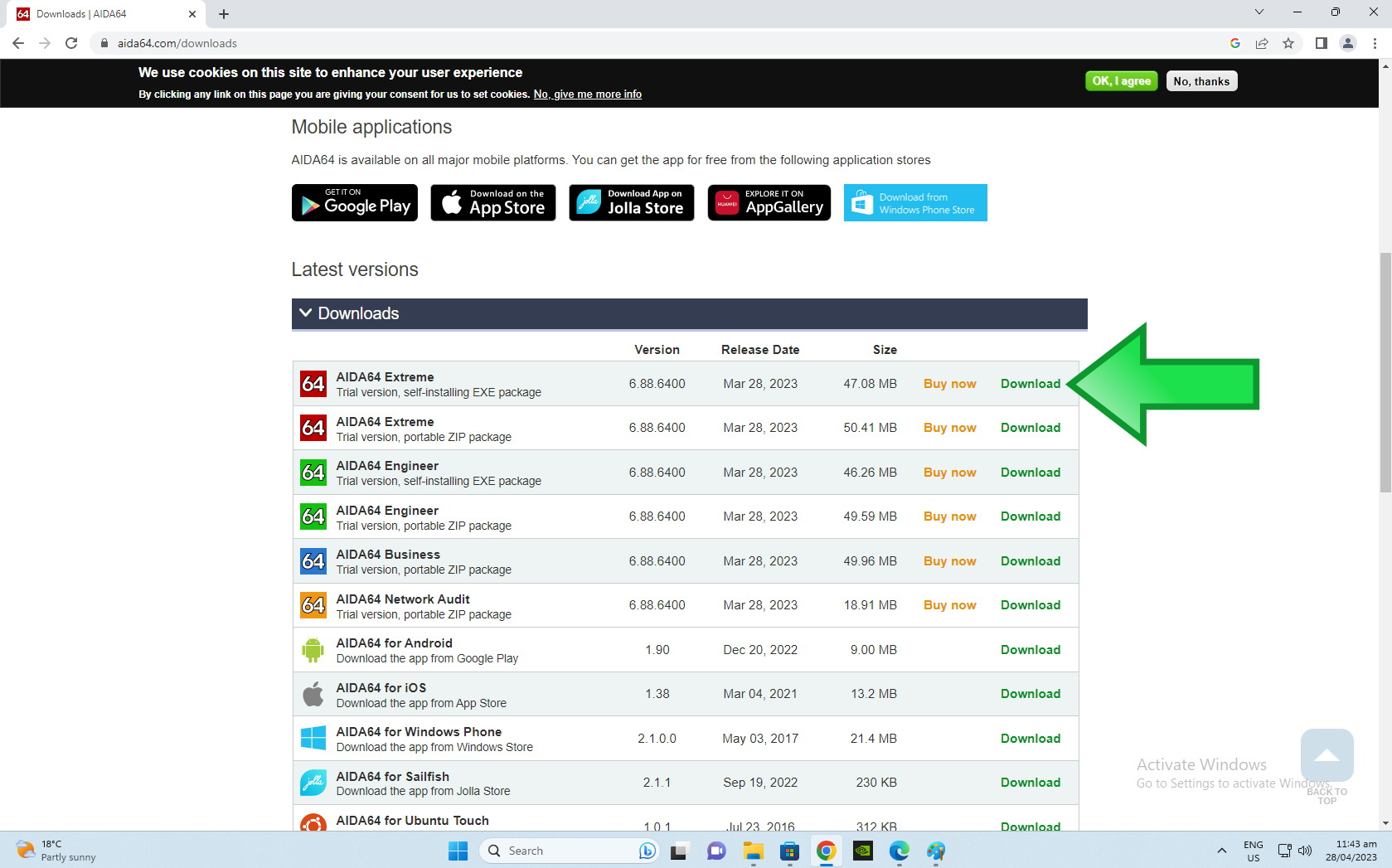1392x868 pixels.
Task: Download AIDA64 Network Audit ZIP
Action: [x=1031, y=605]
